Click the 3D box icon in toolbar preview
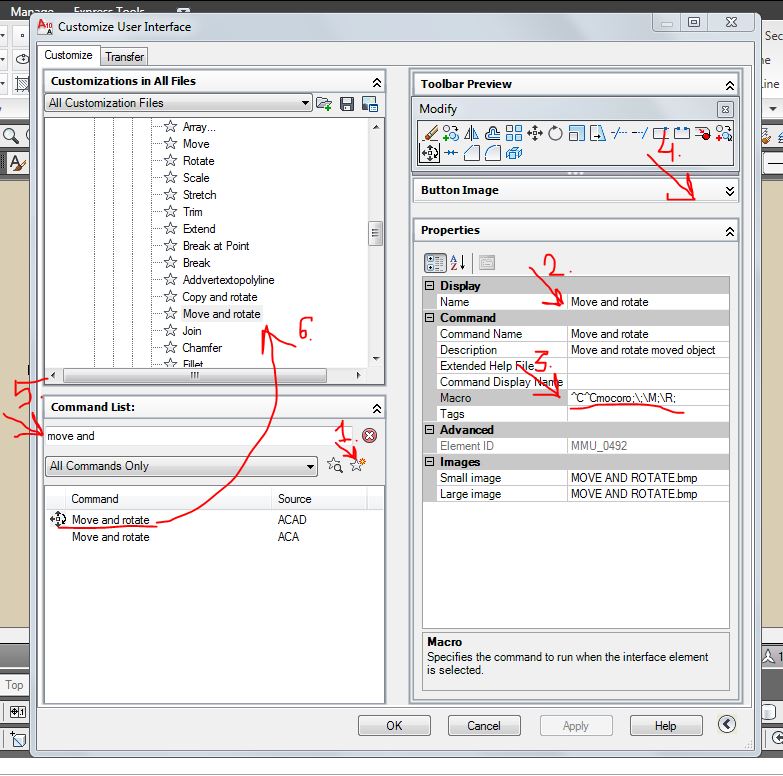The image size is (783, 776). (513, 153)
